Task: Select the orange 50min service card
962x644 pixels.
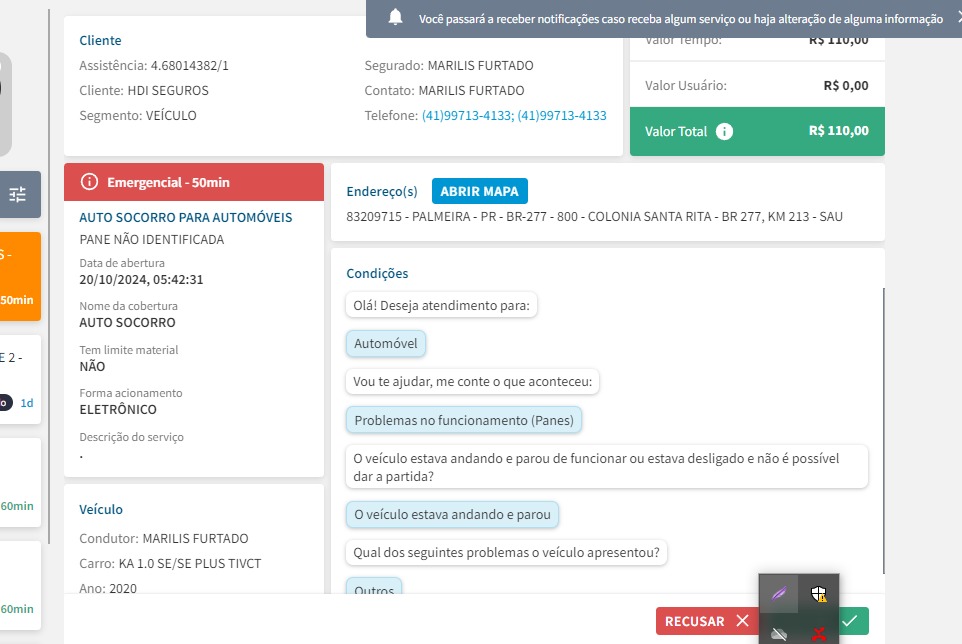Action: (x=20, y=277)
